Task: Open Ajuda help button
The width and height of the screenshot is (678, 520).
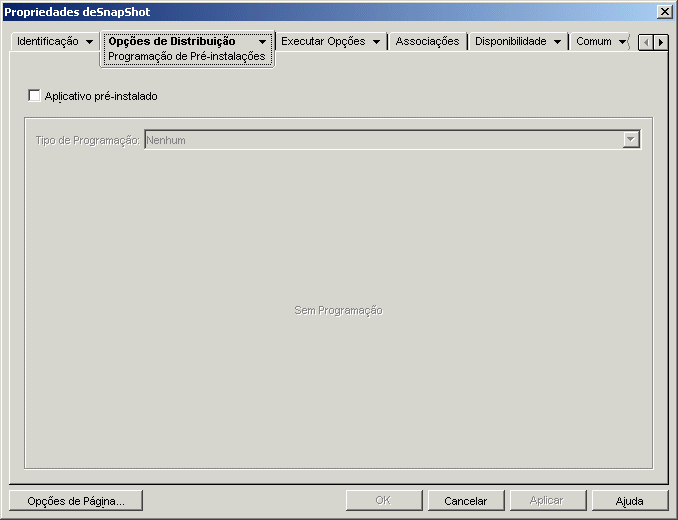Action: click(x=630, y=501)
